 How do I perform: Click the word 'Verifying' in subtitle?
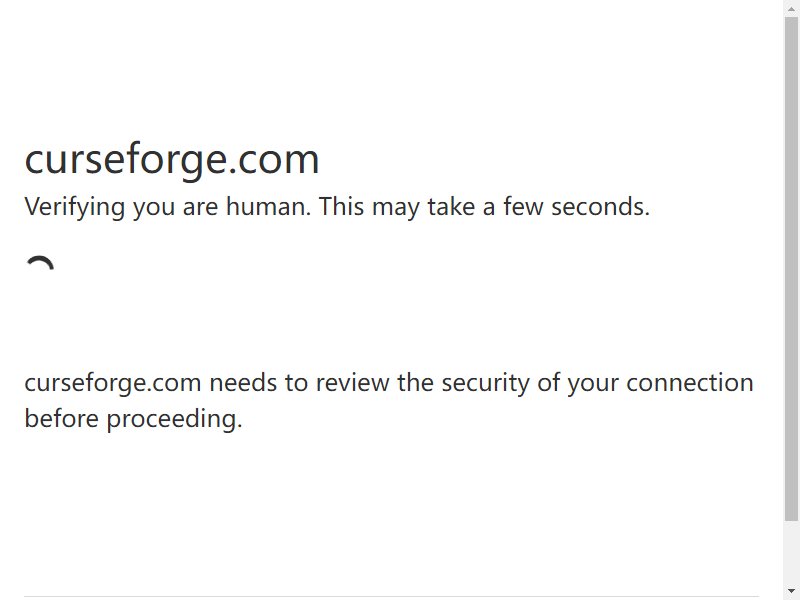pyautogui.click(x=74, y=207)
